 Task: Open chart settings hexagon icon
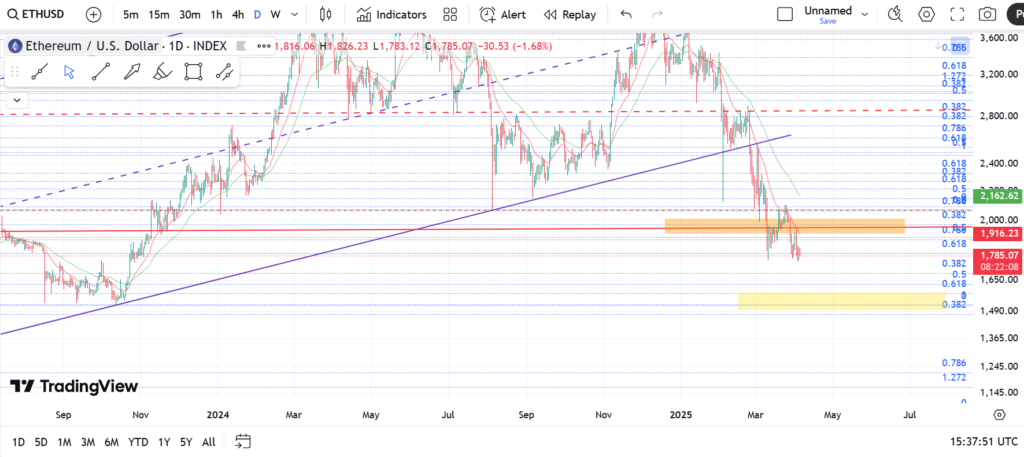pos(927,14)
